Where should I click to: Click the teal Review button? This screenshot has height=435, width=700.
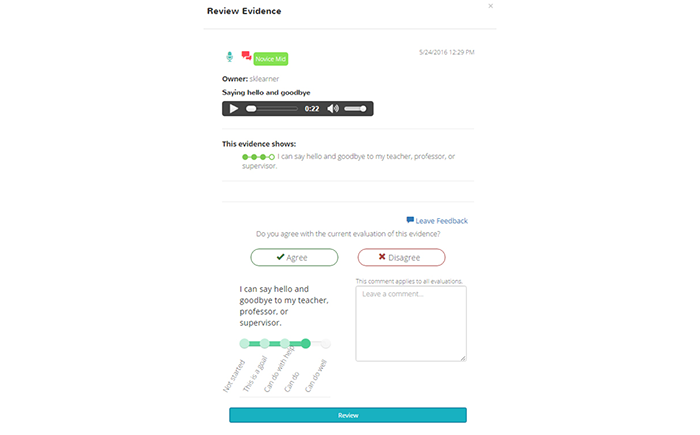pos(348,415)
